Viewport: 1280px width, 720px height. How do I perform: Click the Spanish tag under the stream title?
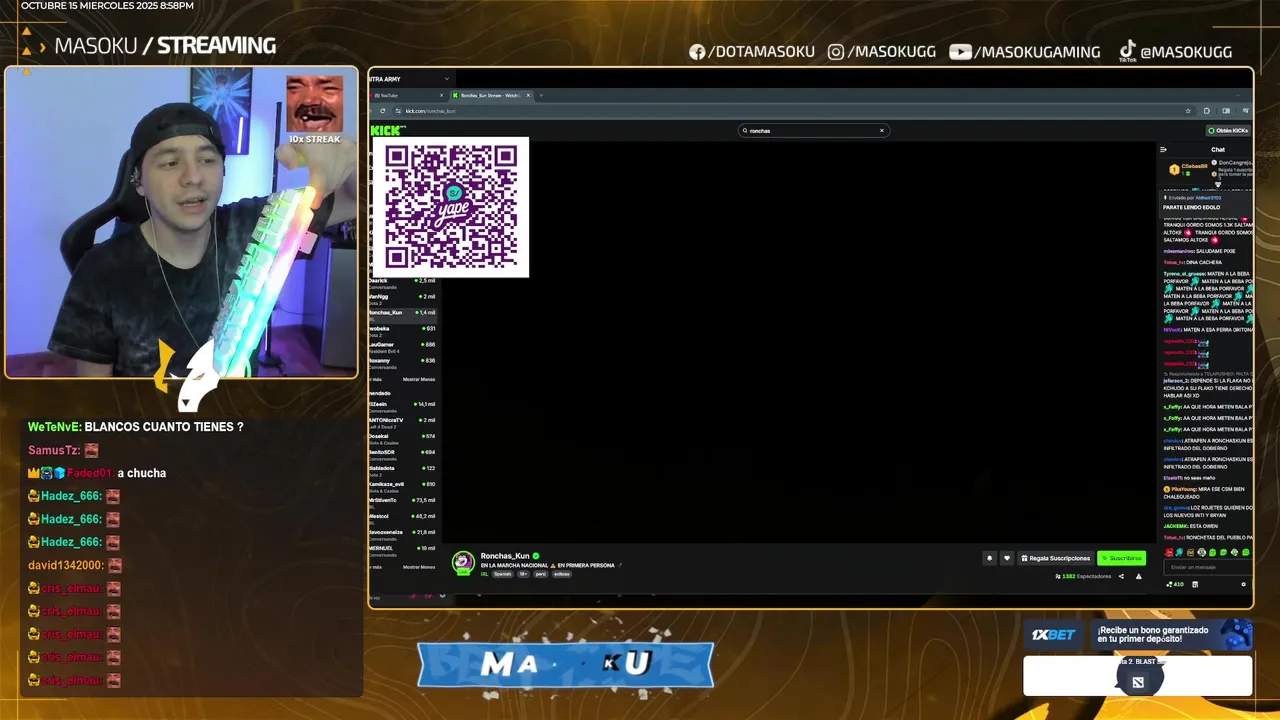(503, 574)
